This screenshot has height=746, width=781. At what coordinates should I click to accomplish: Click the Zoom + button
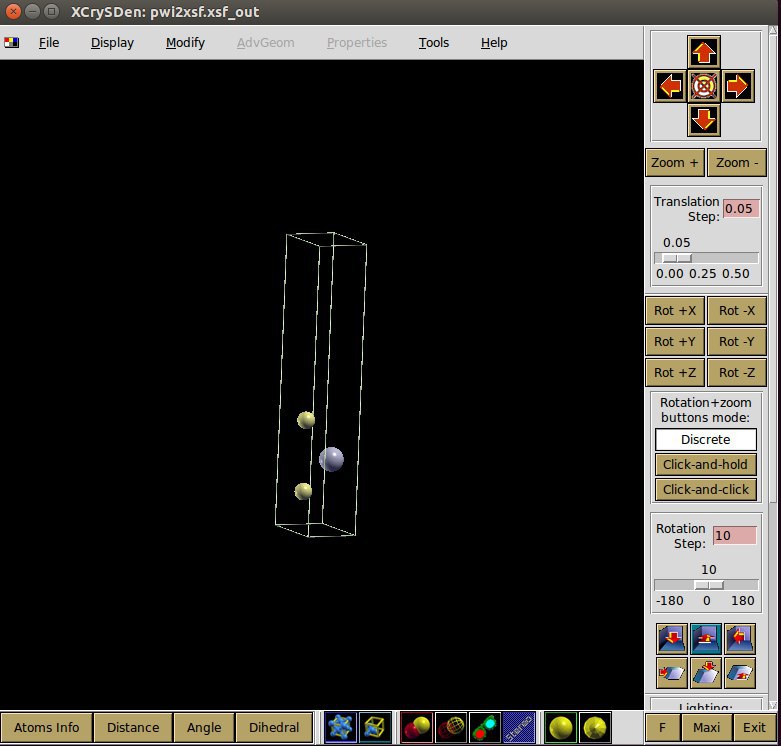click(x=674, y=162)
